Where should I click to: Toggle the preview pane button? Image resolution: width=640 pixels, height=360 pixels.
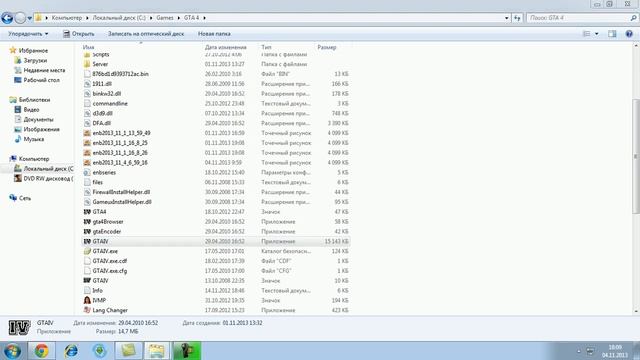pyautogui.click(x=612, y=34)
